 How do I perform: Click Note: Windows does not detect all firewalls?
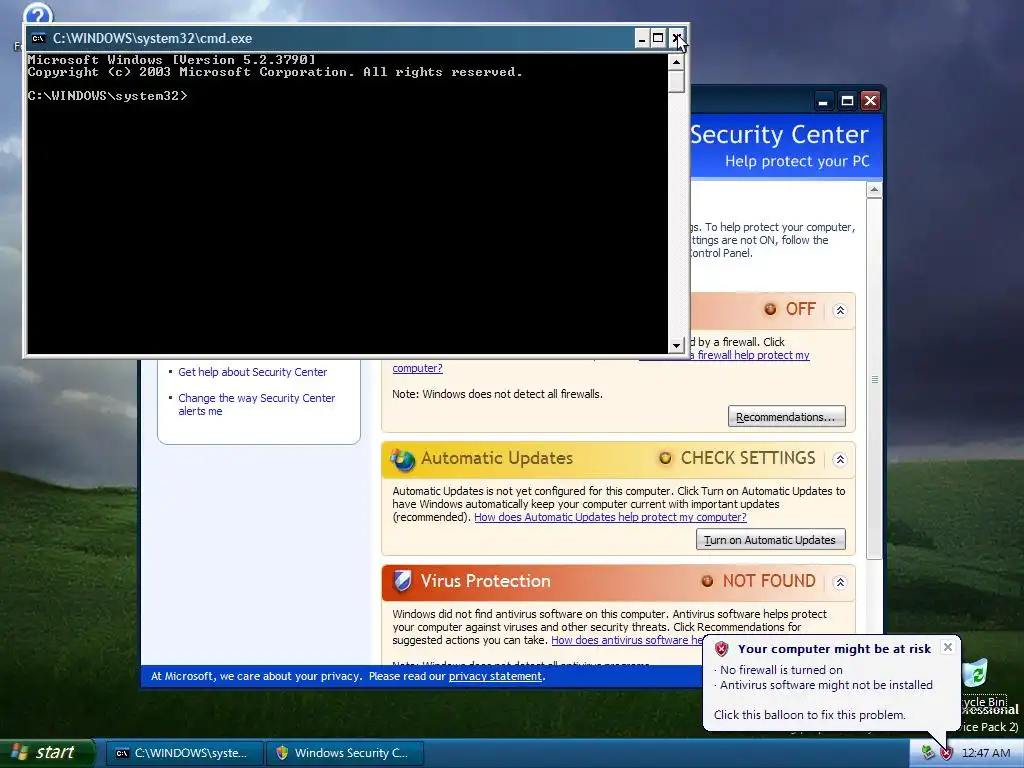click(497, 394)
